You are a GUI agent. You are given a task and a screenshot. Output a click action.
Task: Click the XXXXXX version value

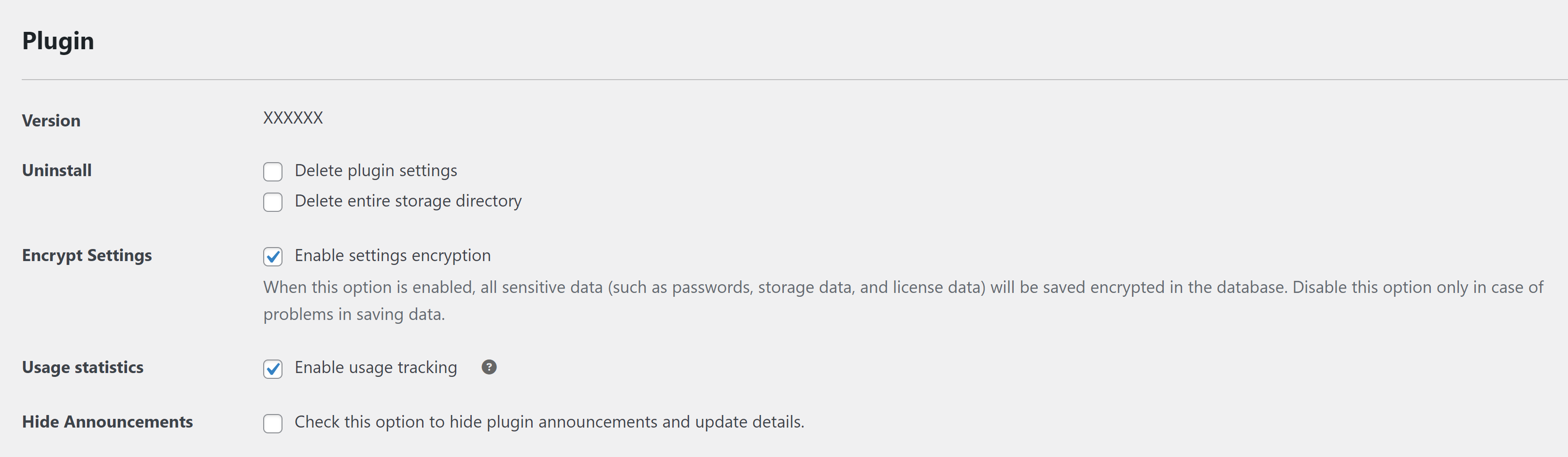[293, 118]
